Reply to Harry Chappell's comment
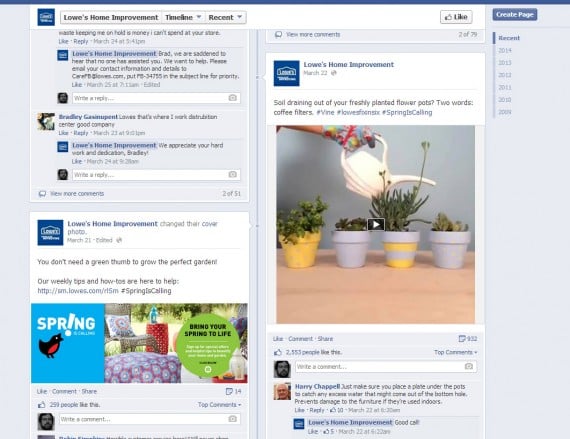Viewport: 570px width, 439px height. tap(317, 410)
